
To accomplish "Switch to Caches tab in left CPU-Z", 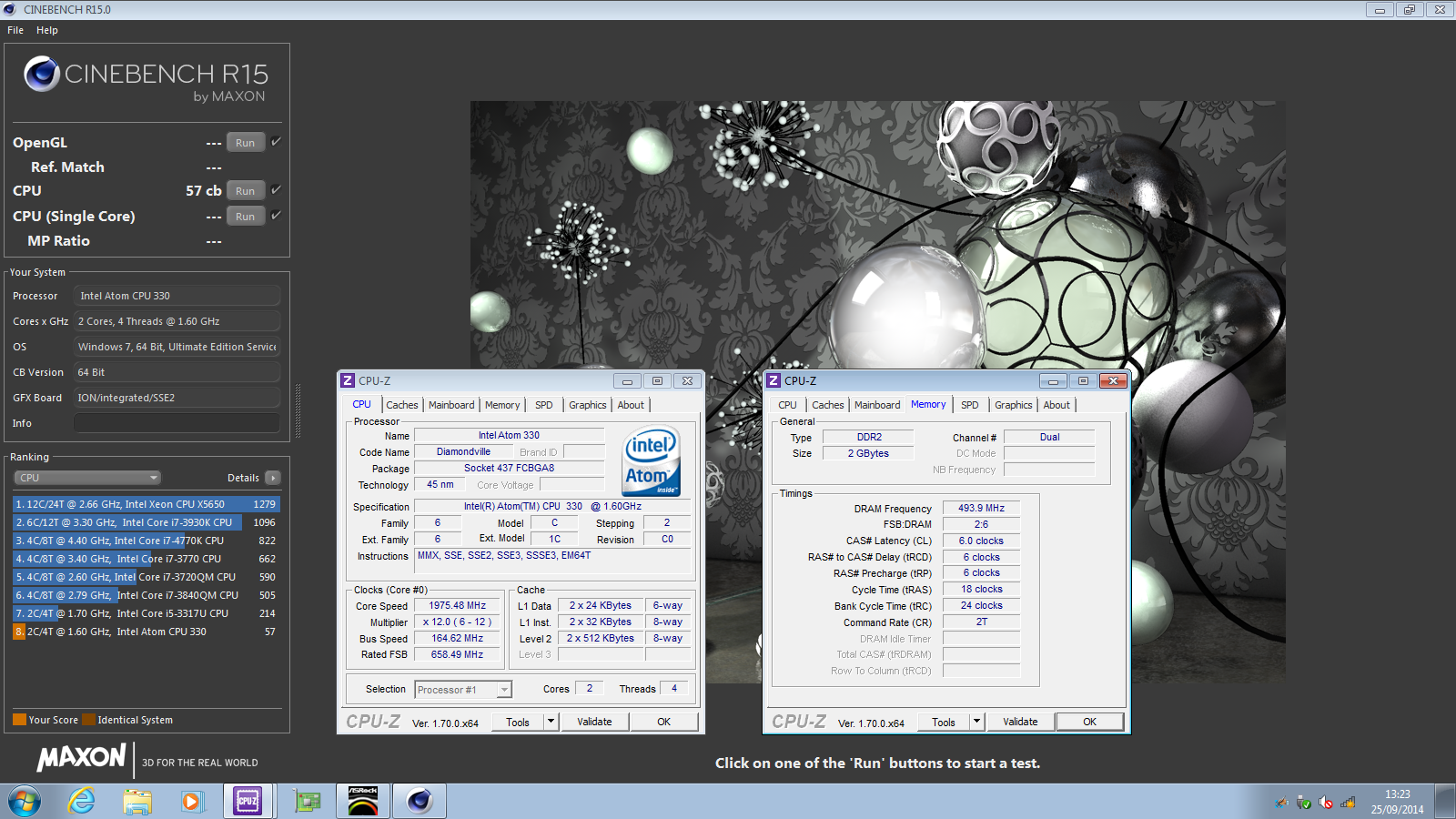I will tap(402, 405).
